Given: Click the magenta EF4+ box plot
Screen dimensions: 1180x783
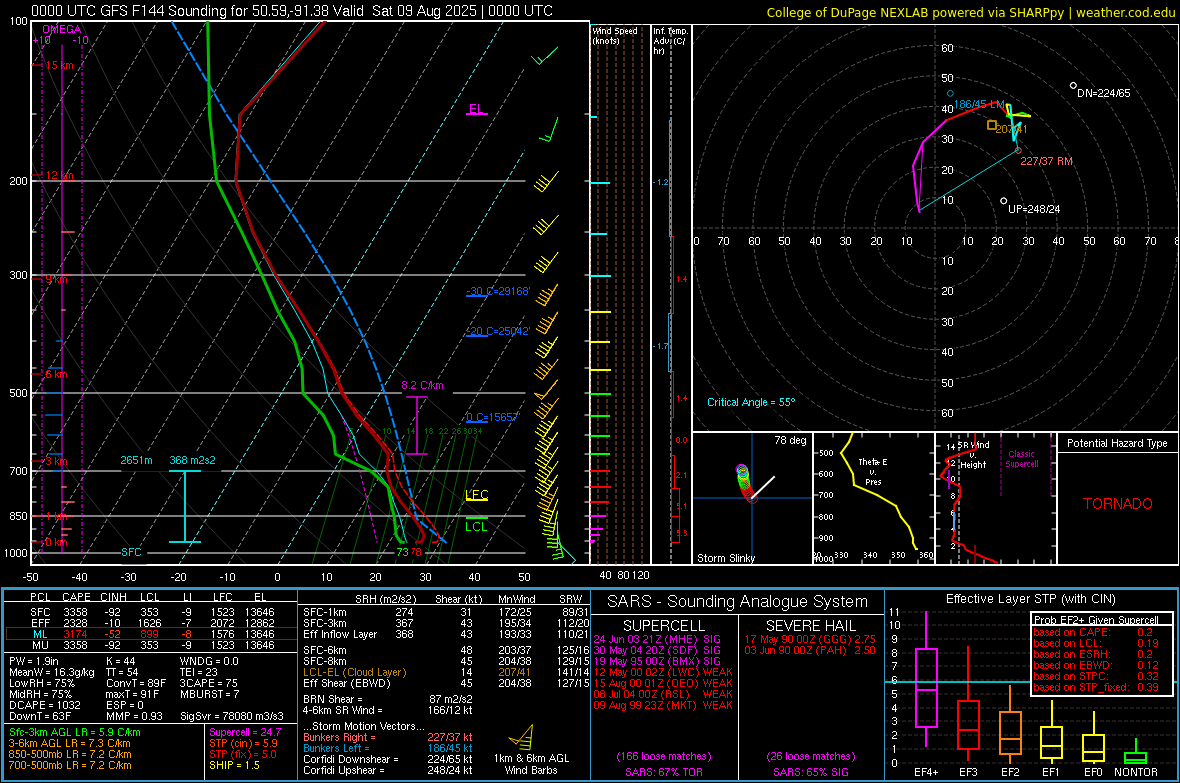Looking at the screenshot, I should coord(926,679).
